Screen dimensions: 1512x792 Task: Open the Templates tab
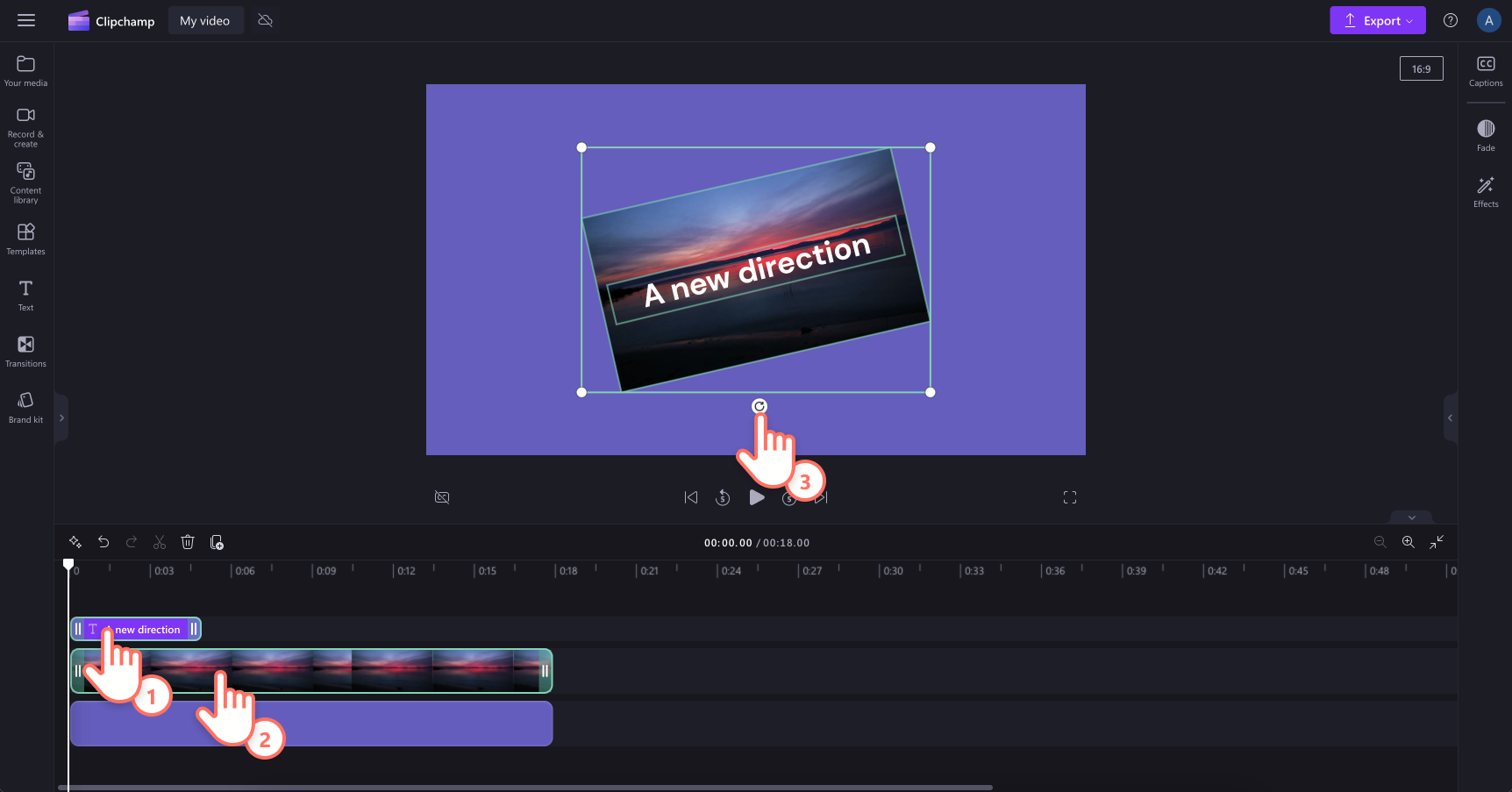click(x=26, y=239)
